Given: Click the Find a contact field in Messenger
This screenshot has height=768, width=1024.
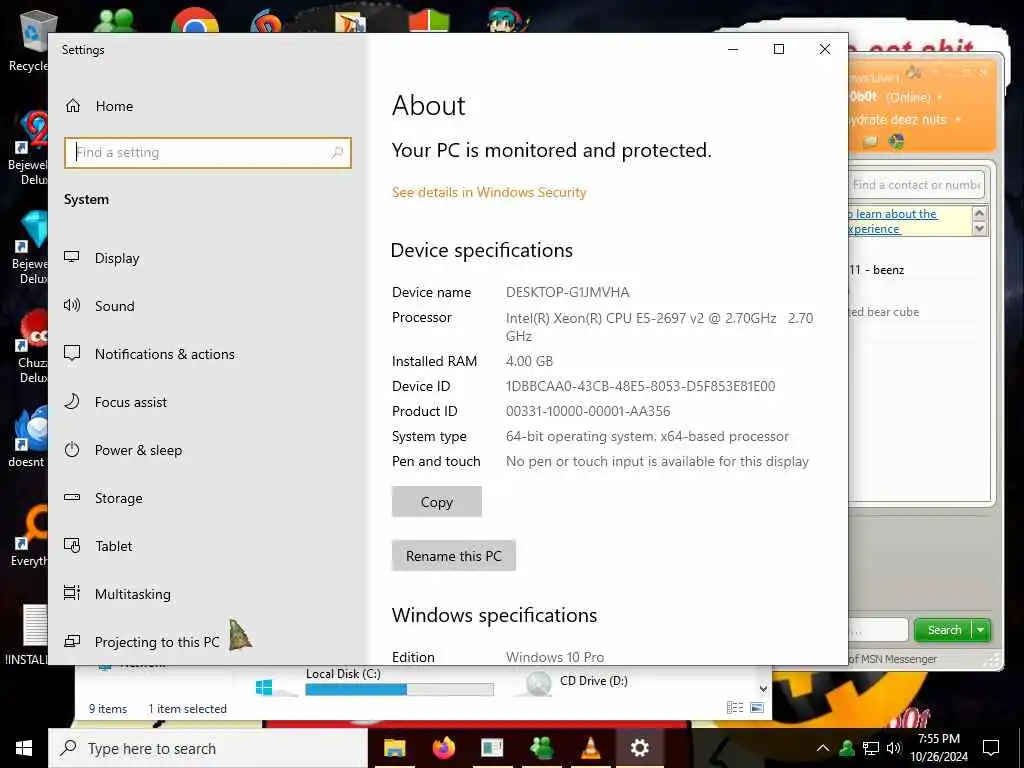Looking at the screenshot, I should pos(916,185).
